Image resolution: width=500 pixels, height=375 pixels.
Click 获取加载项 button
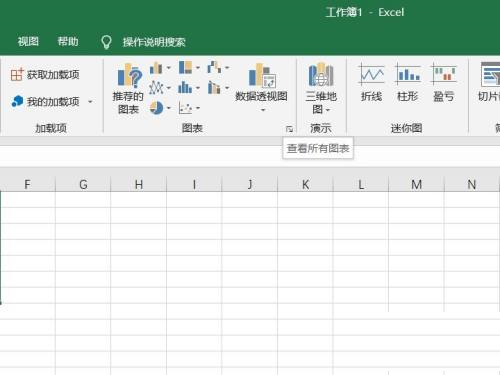pyautogui.click(x=45, y=75)
